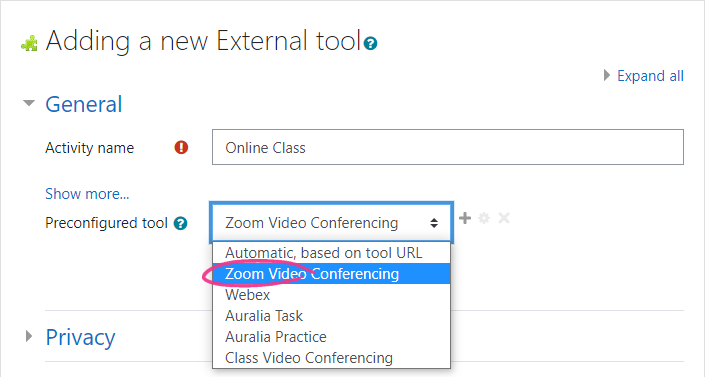Open the Preconfigured tool dropdown

tap(331, 222)
